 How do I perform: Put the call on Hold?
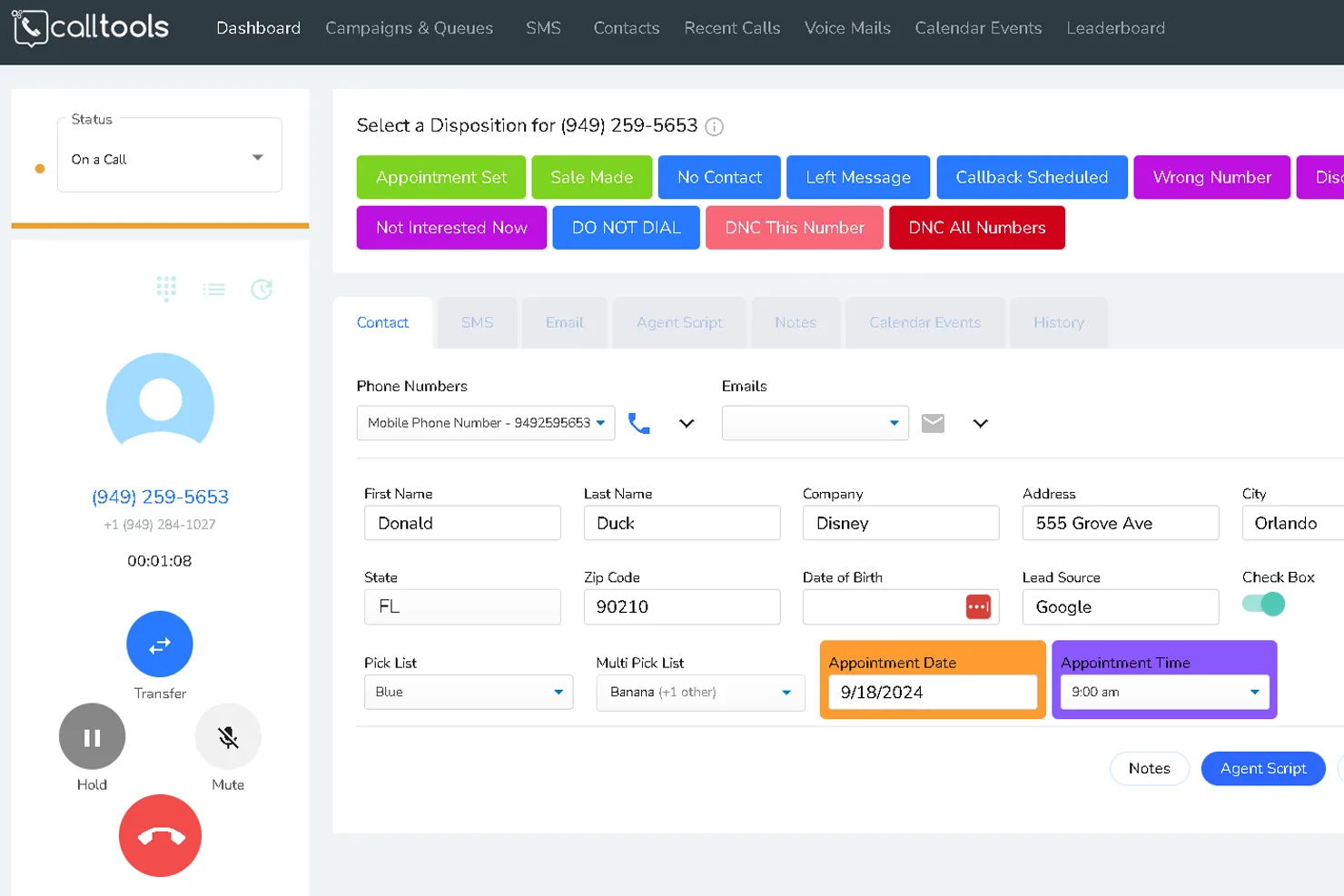point(92,736)
